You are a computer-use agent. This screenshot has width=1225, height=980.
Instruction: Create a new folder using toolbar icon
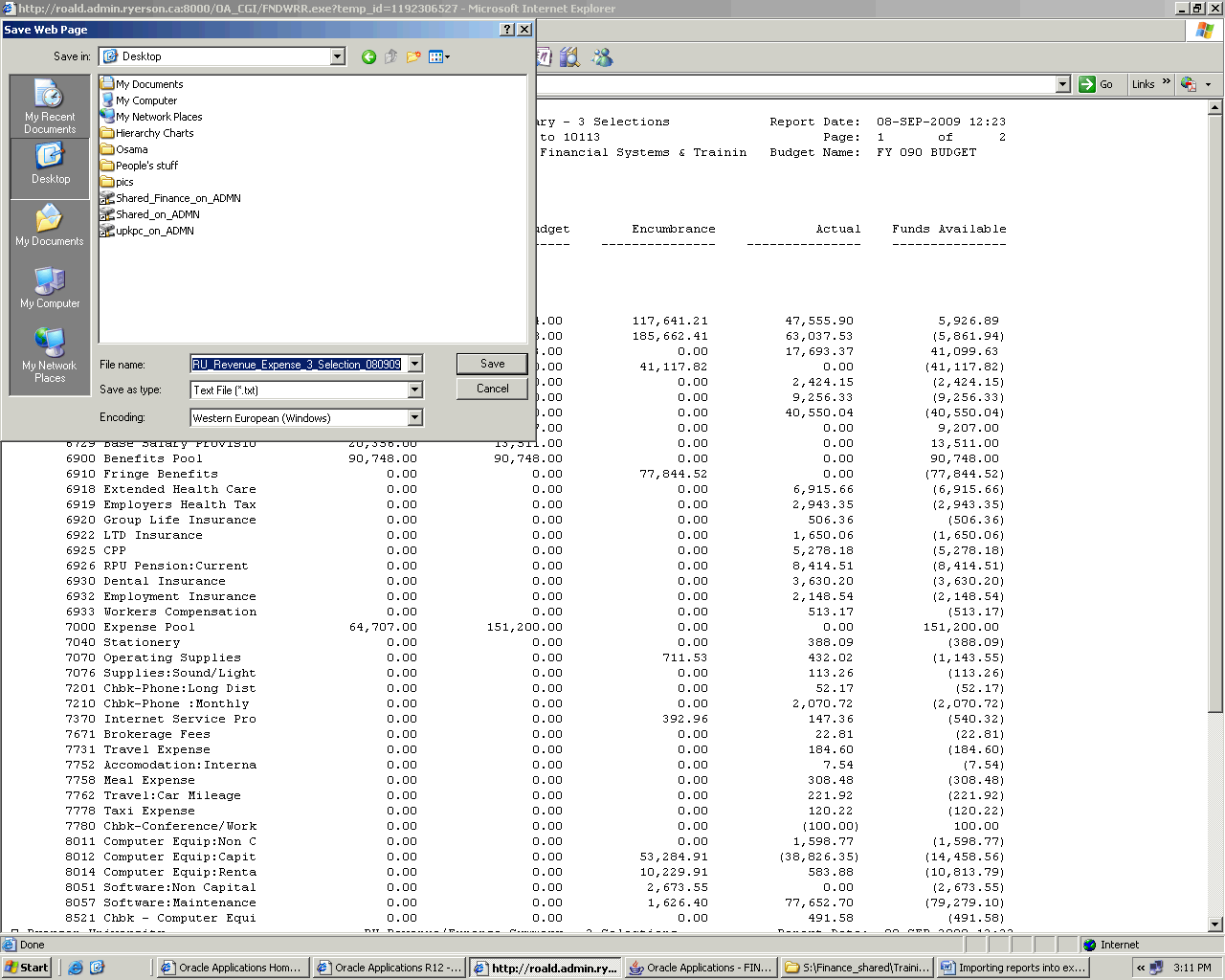[413, 57]
